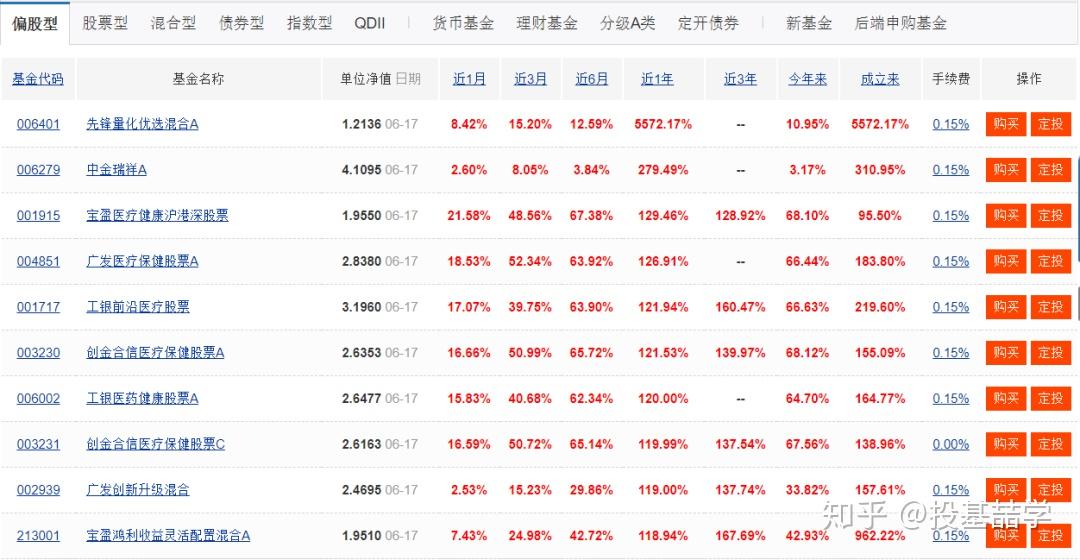Image resolution: width=1080 pixels, height=560 pixels.
Task: Click 定投 button for 工银前沿医疗股票
Action: 1050,307
